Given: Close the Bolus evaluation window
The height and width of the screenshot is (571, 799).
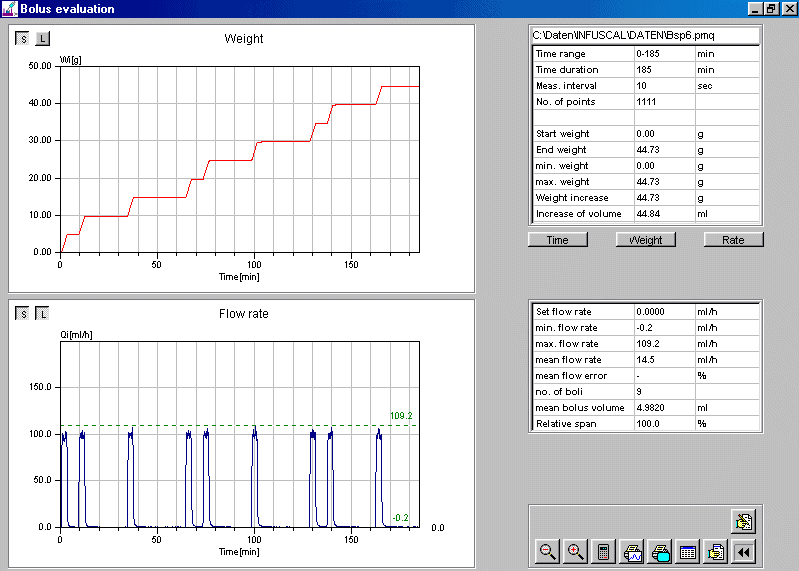Looking at the screenshot, I should 789,9.
